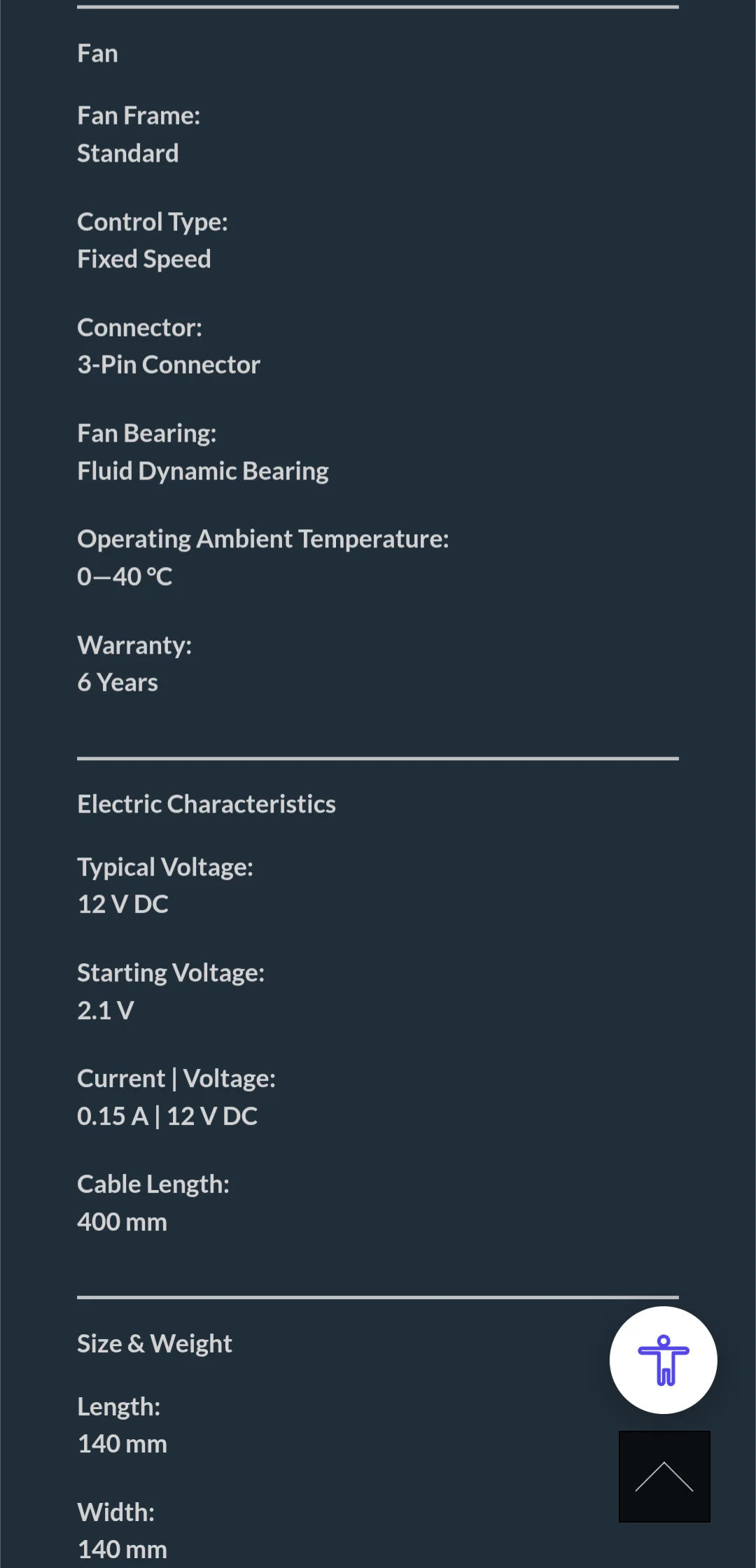Click the Width label

(x=115, y=1513)
